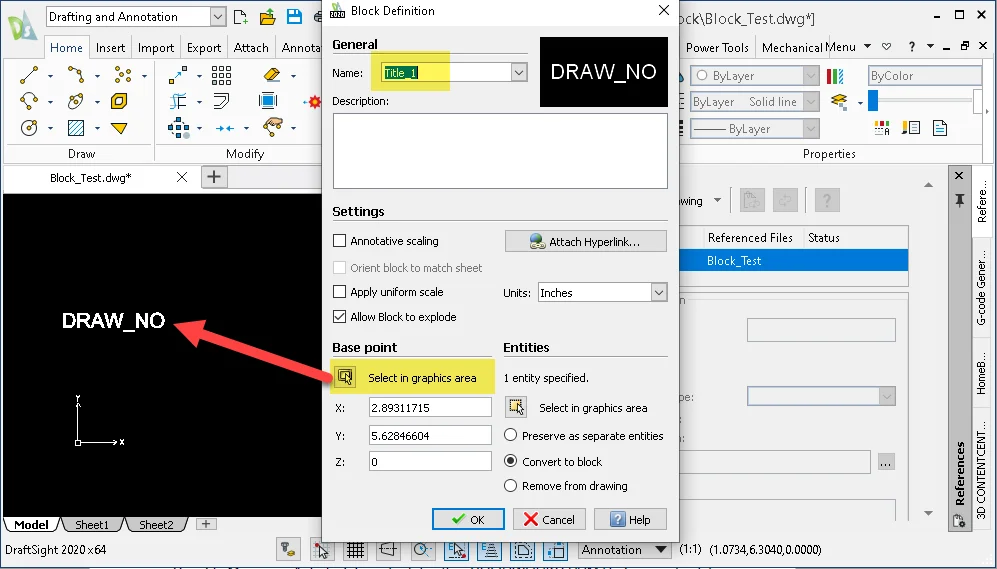Click the Open file icon

click(x=268, y=17)
